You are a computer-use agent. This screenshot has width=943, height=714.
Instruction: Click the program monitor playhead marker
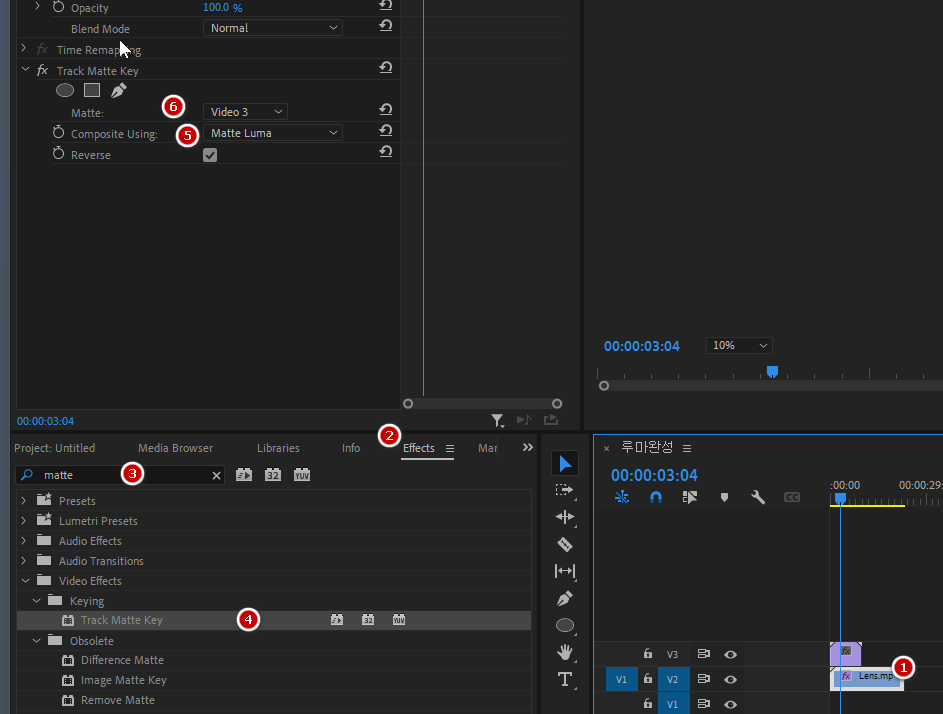pos(772,371)
